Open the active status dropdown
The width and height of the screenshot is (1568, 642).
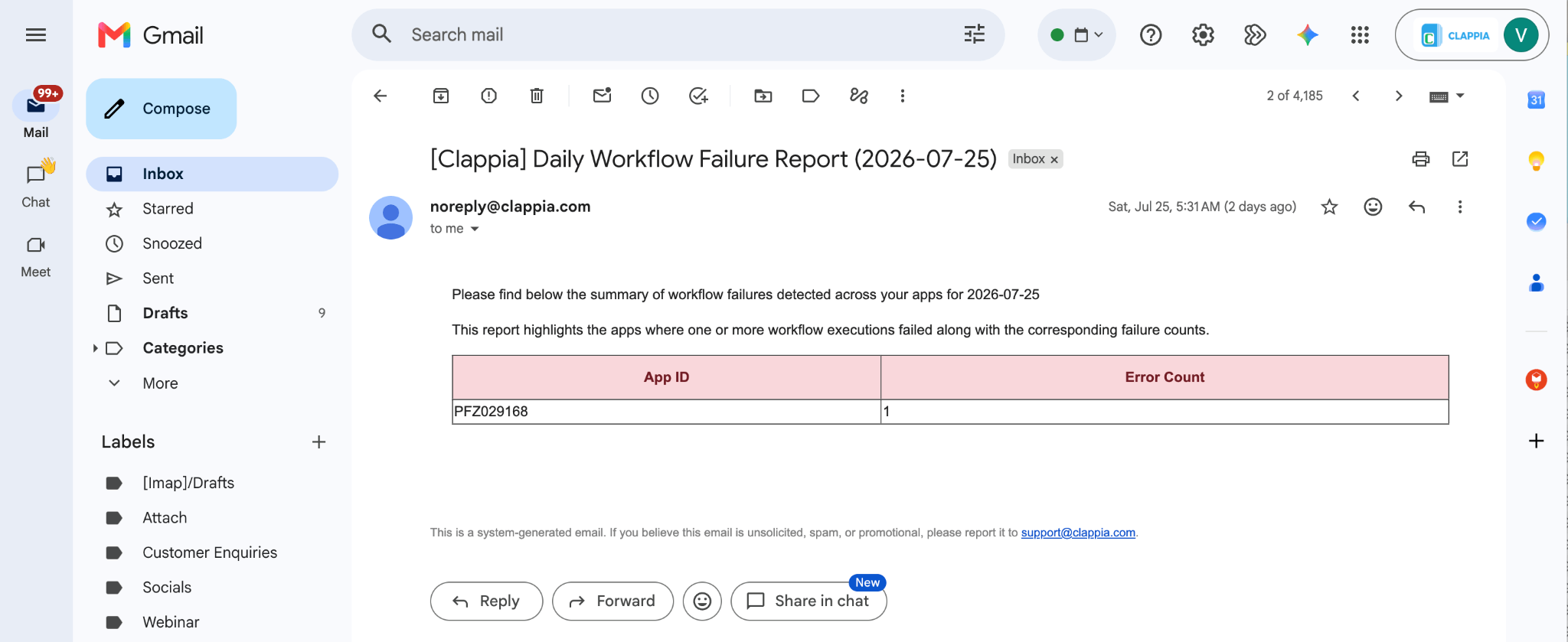click(1076, 34)
